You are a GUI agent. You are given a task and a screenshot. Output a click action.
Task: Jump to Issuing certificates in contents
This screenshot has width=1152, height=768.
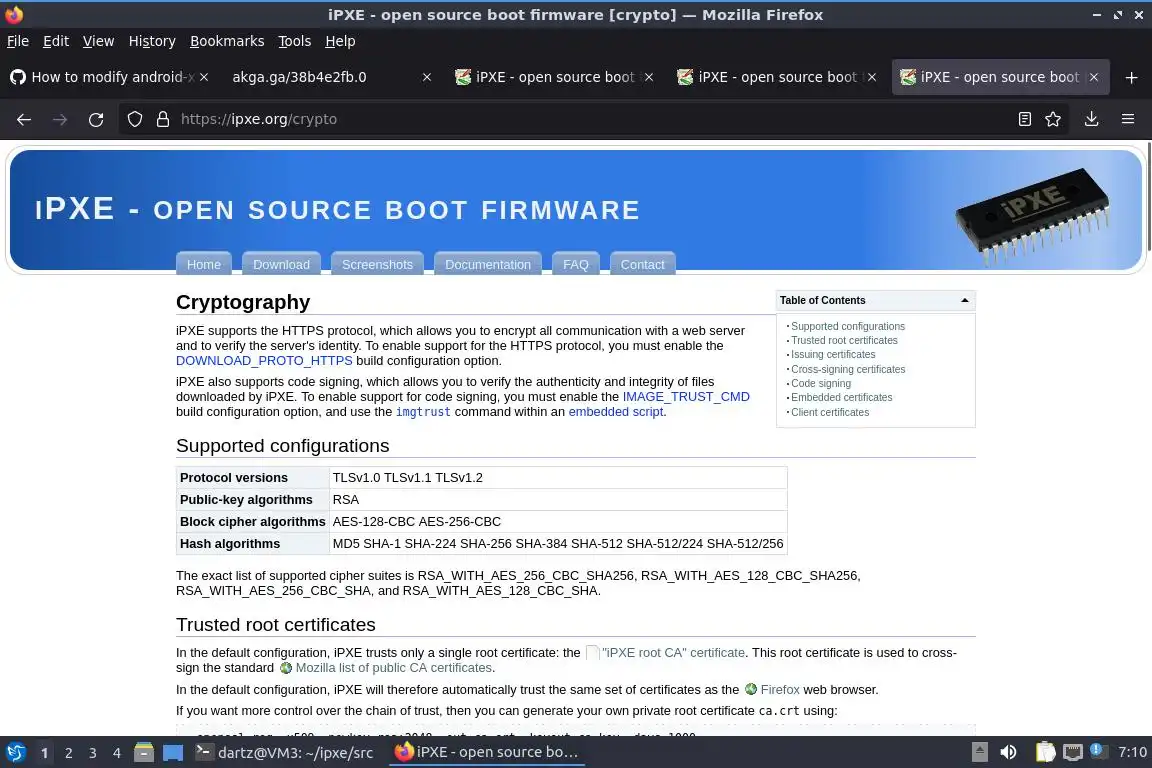833,354
